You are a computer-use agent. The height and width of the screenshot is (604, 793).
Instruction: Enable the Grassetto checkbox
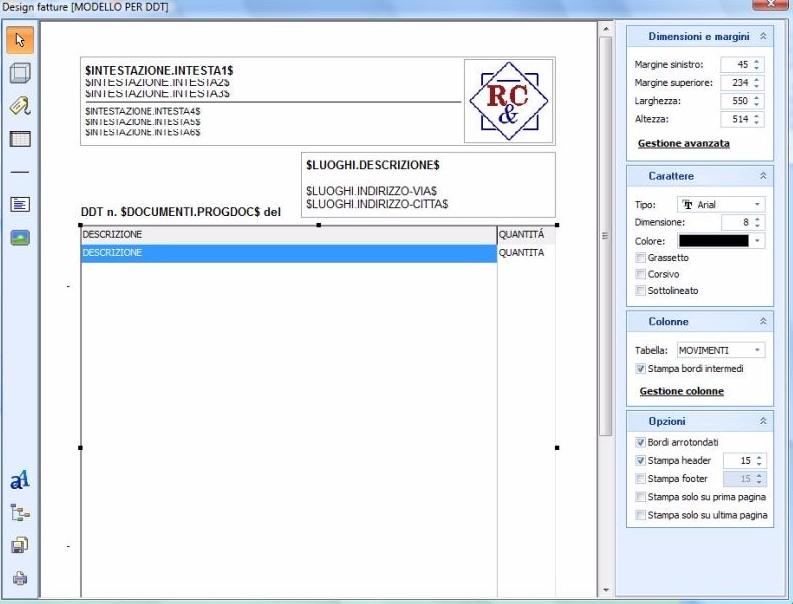[x=640, y=258]
